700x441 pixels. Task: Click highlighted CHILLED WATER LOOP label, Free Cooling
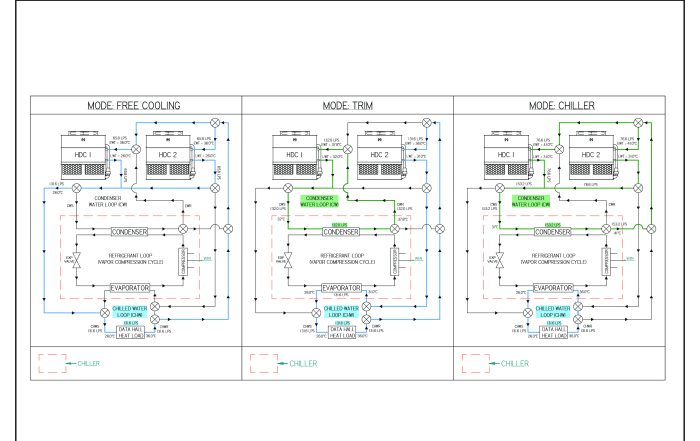point(130,312)
